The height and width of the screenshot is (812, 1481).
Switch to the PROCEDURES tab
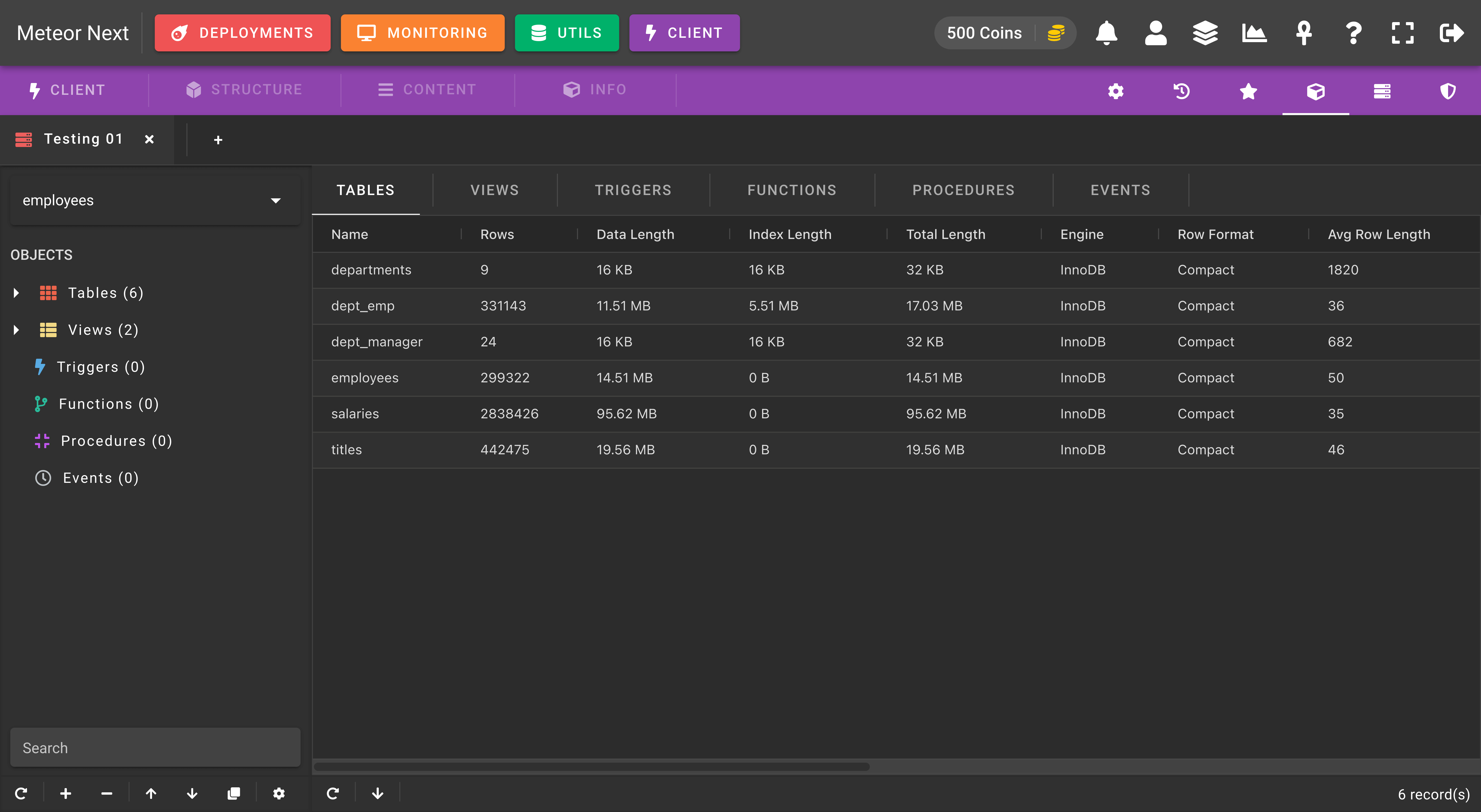964,190
